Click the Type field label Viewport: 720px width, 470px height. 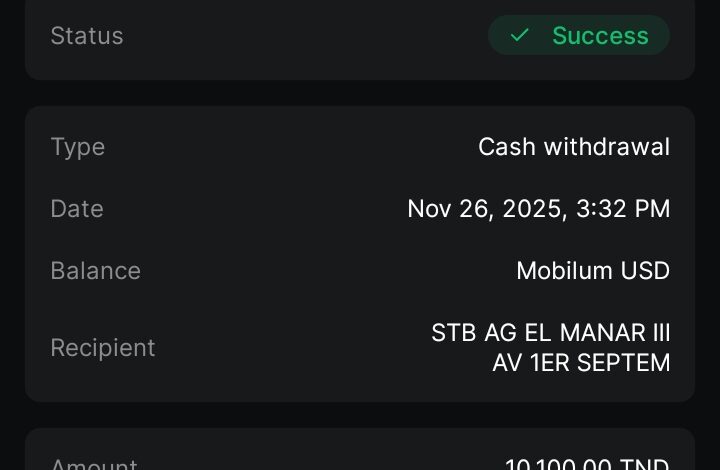click(x=78, y=147)
